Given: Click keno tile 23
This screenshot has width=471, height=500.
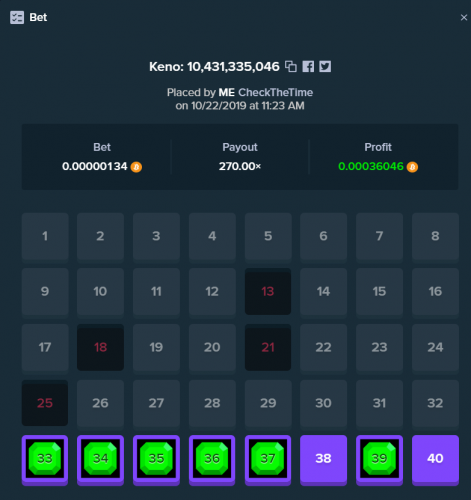Looking at the screenshot, I should tap(379, 348).
